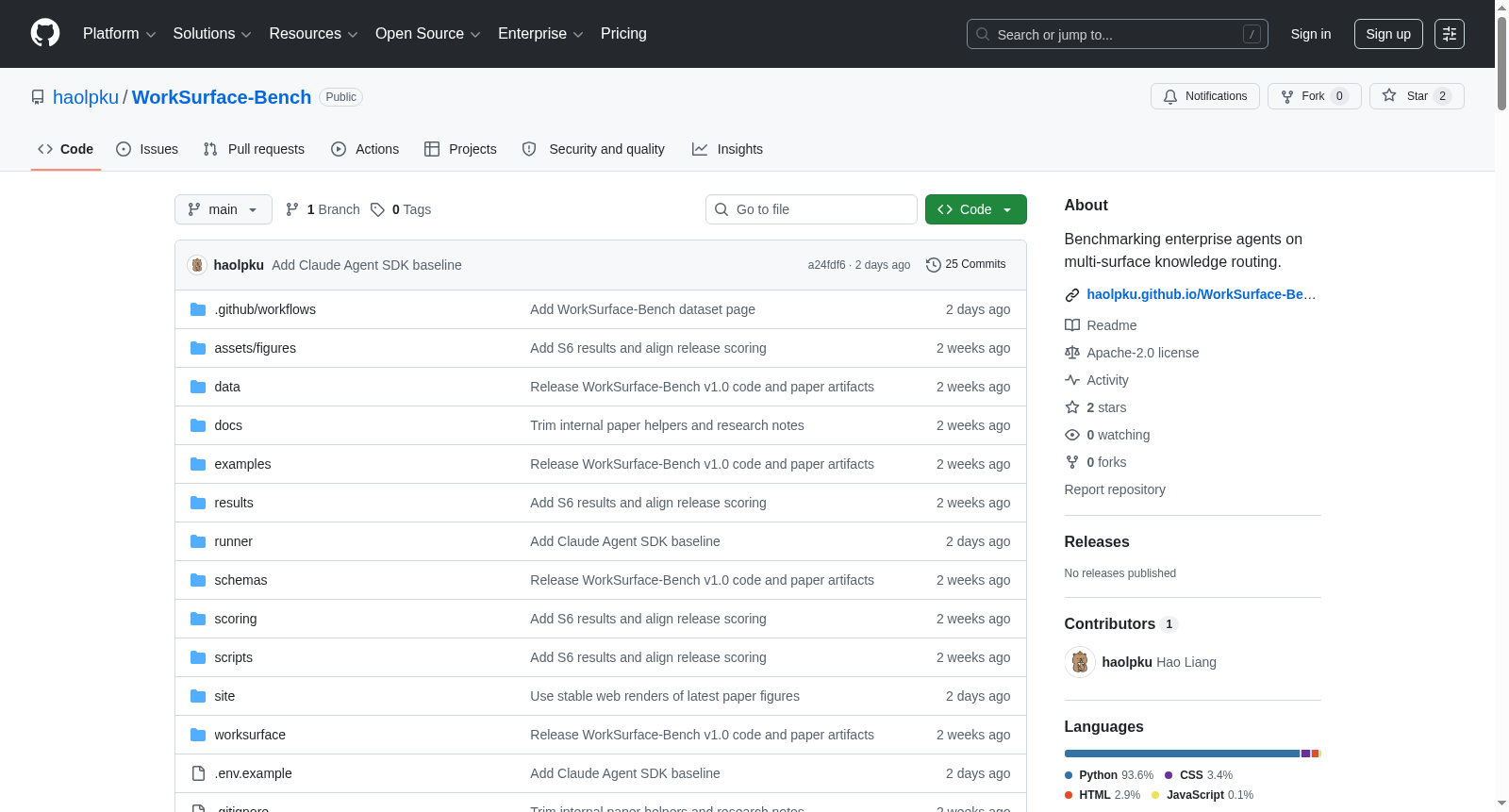Expand the Open Source menu
1509x812 pixels.
click(x=428, y=34)
